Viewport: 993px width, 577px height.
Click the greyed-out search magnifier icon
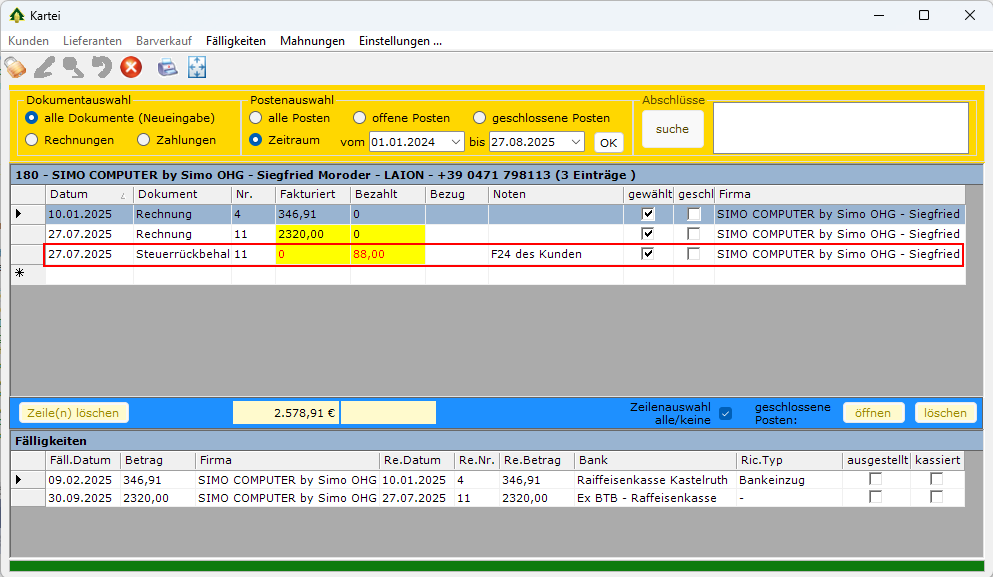73,68
